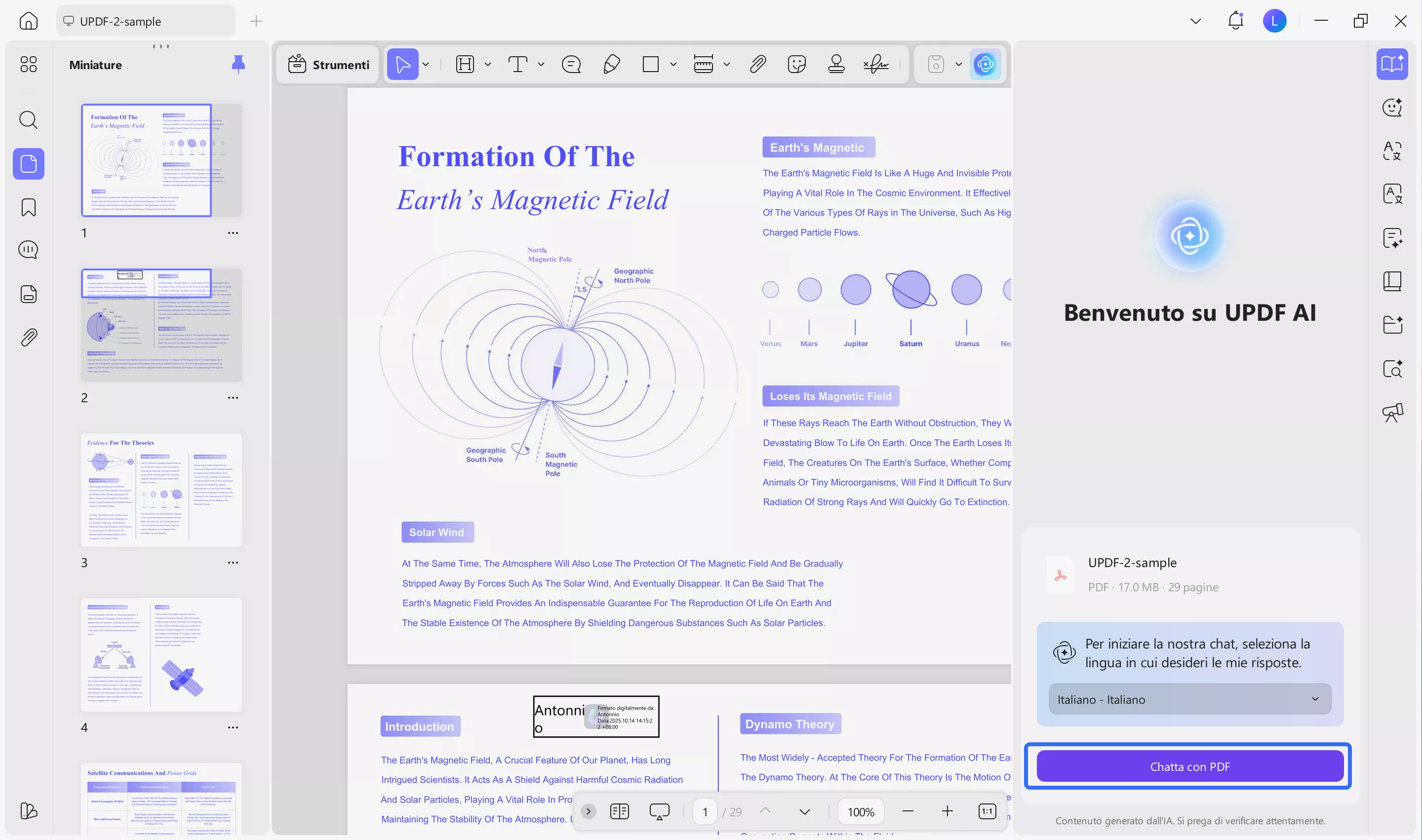This screenshot has height=840, width=1422.
Task: Select the page 2 thumbnail
Action: [x=161, y=324]
